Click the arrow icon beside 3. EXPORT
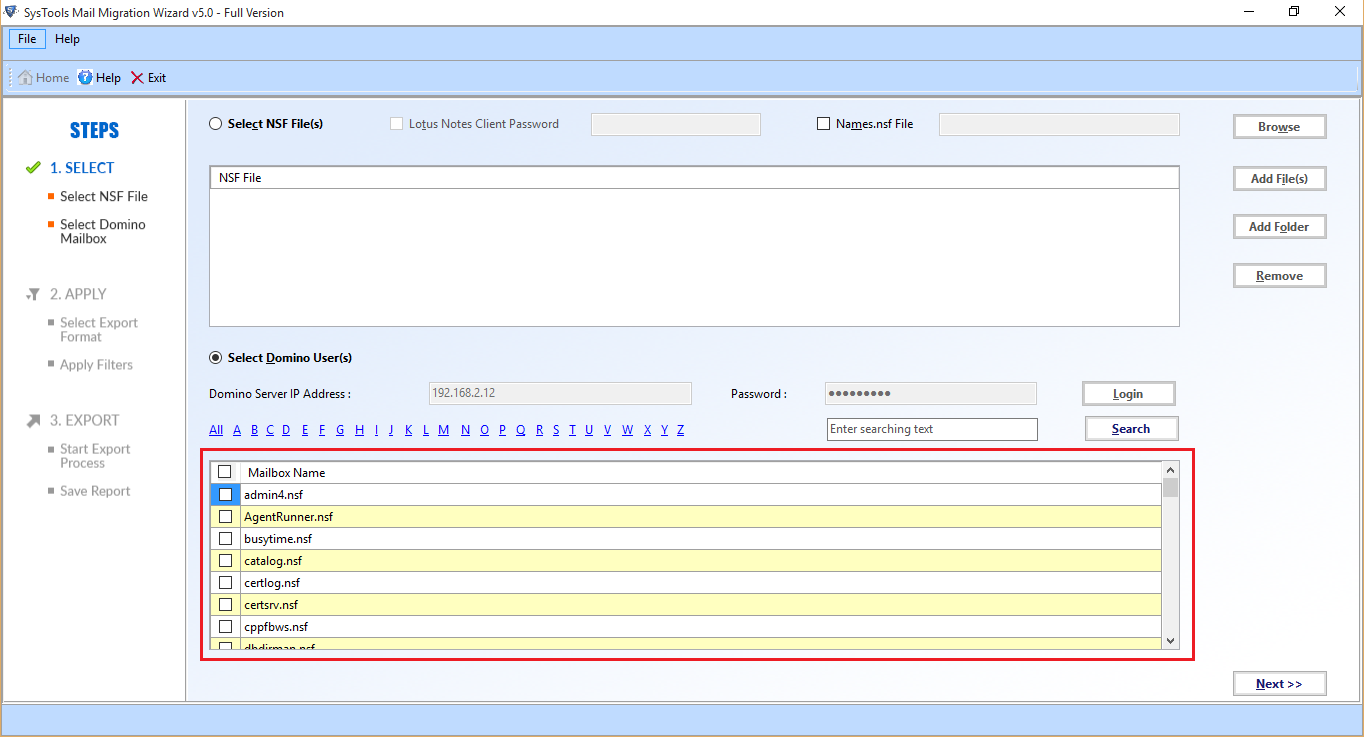The image size is (1364, 737). point(33,420)
